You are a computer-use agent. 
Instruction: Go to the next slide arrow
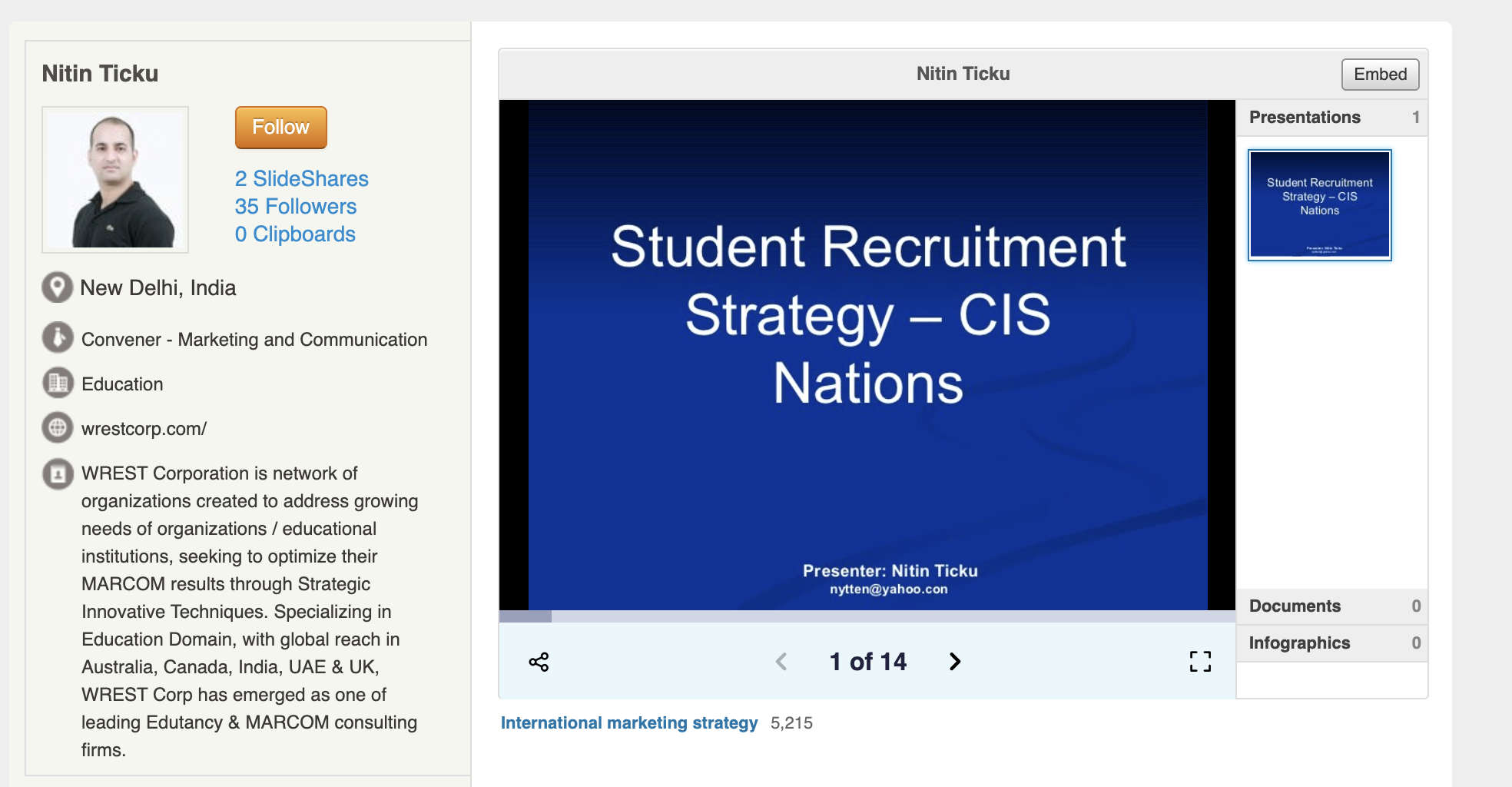955,662
